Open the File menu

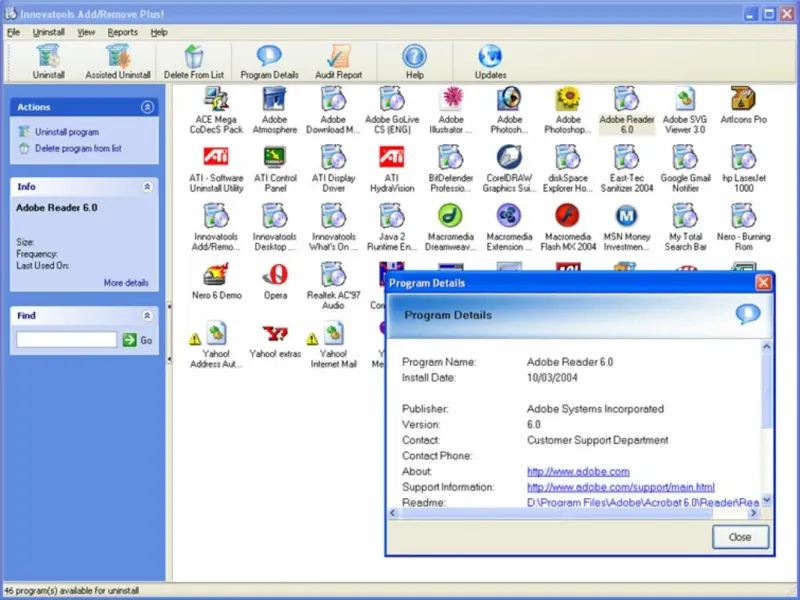click(13, 32)
